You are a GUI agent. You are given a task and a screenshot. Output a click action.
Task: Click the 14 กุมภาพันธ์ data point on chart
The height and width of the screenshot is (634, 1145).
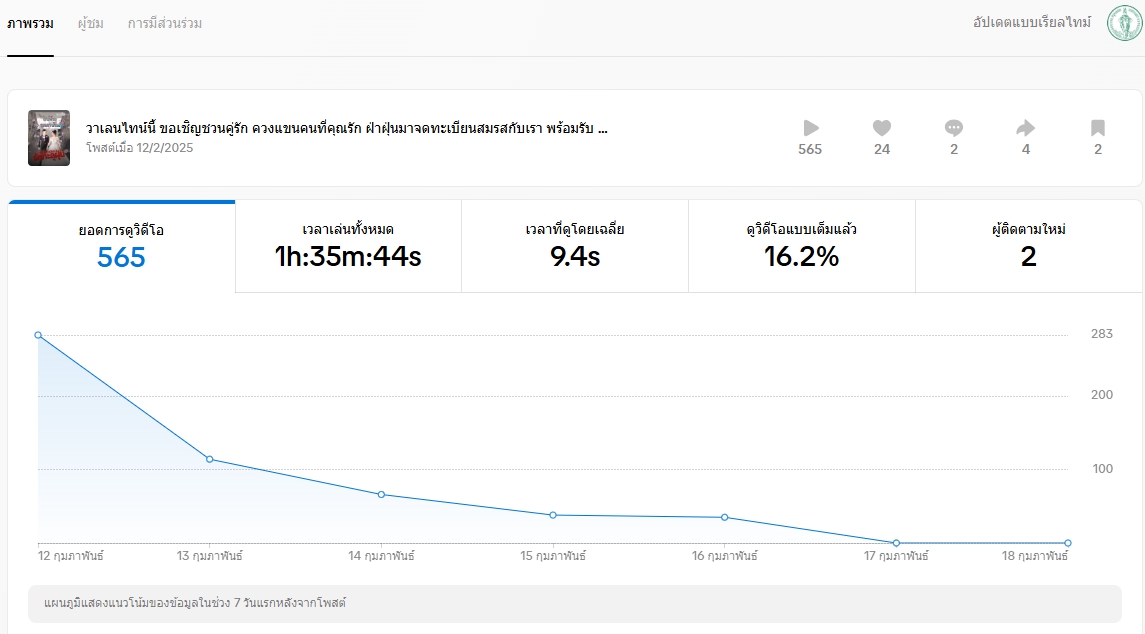(x=382, y=495)
